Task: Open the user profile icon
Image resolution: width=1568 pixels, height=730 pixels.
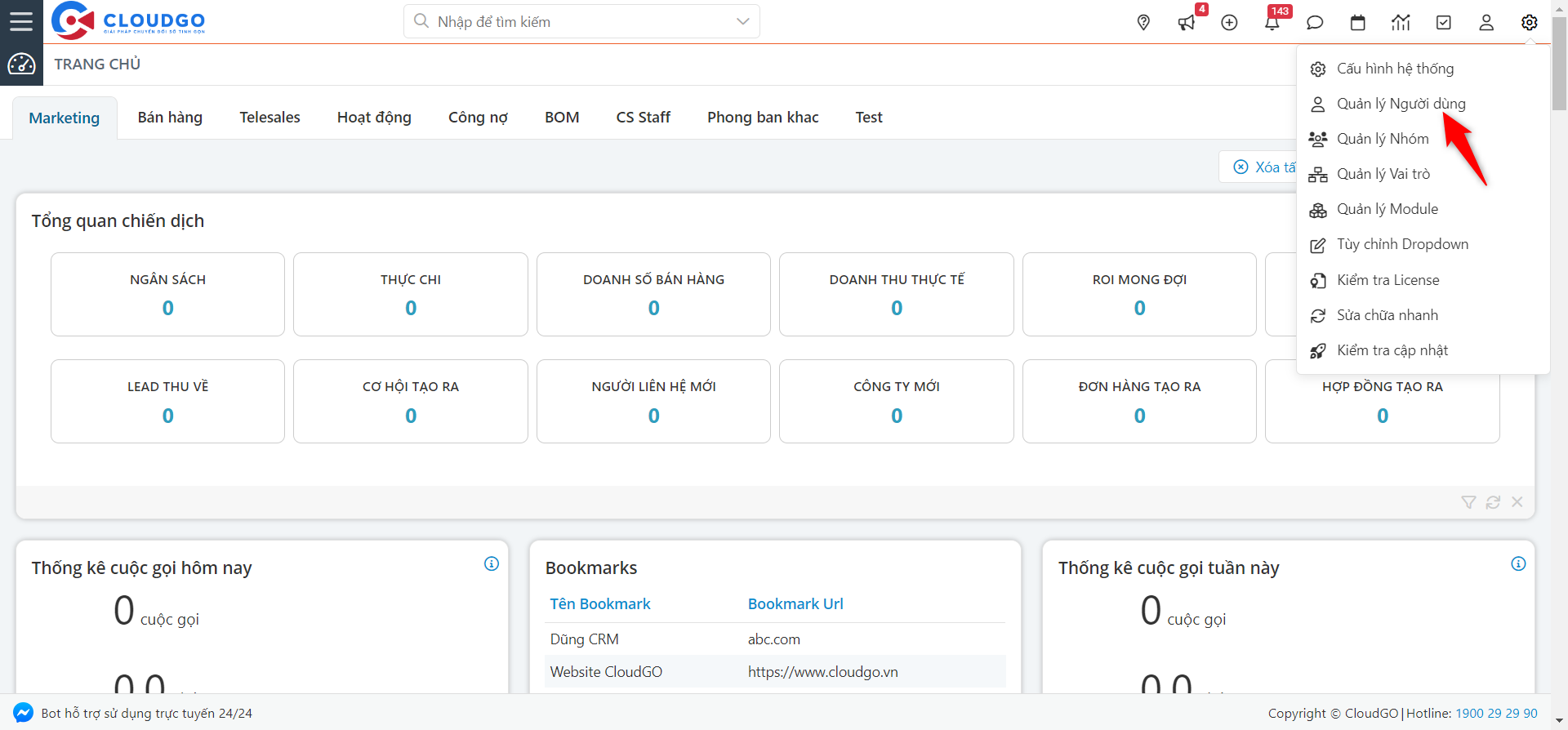Action: pyautogui.click(x=1486, y=23)
